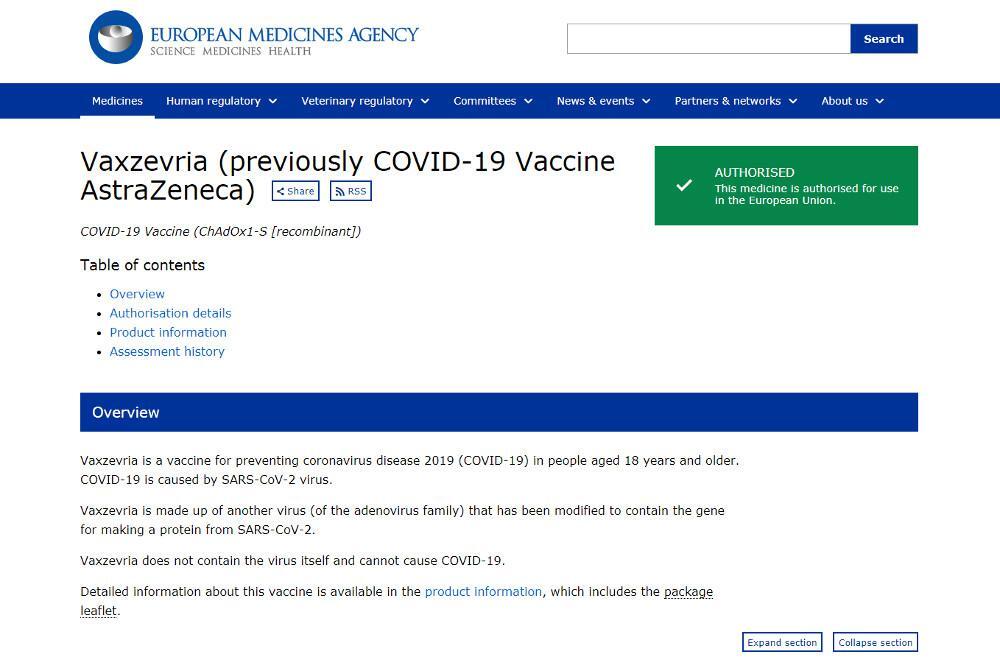Viewport: 1000px width, 660px height.
Task: Open the About us dropdown
Action: pyautogui.click(x=852, y=101)
